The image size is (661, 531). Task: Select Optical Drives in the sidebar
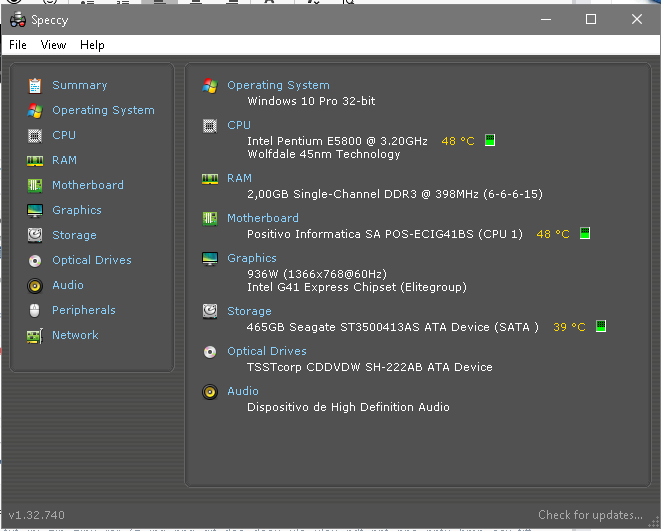click(92, 260)
